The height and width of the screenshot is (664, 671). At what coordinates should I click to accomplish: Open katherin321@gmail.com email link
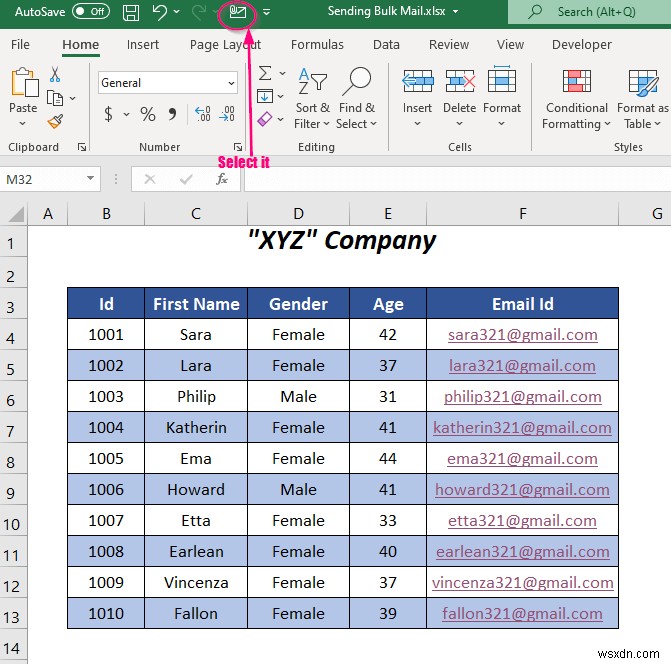[523, 427]
